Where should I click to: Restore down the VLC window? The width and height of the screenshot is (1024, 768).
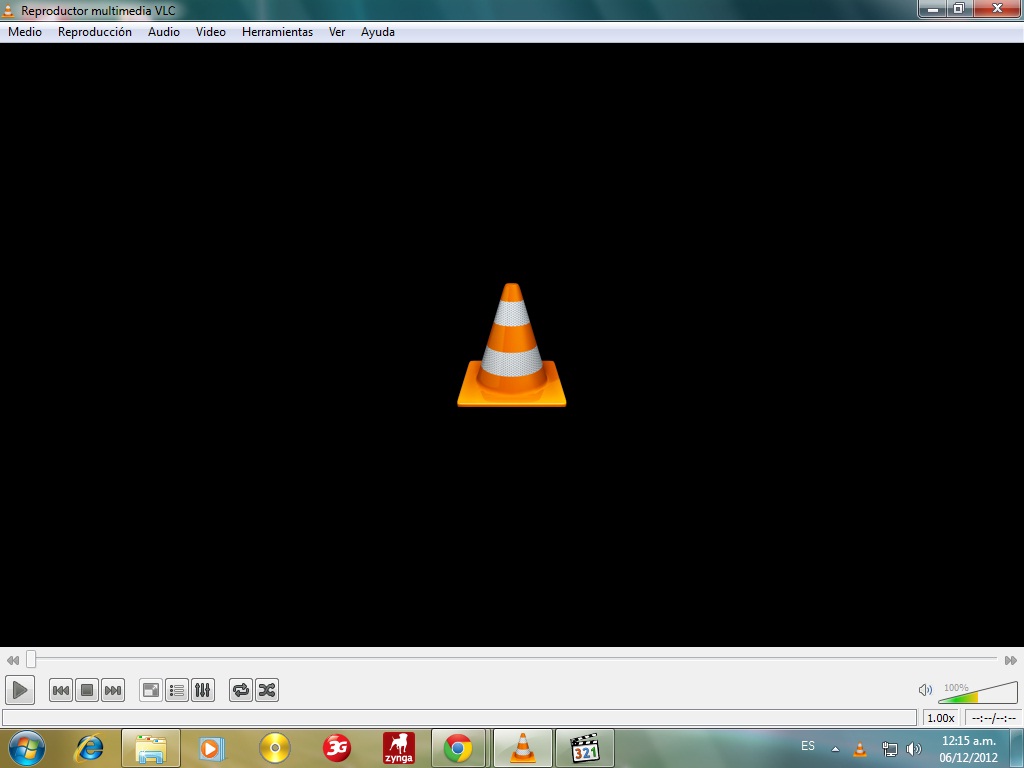(959, 9)
